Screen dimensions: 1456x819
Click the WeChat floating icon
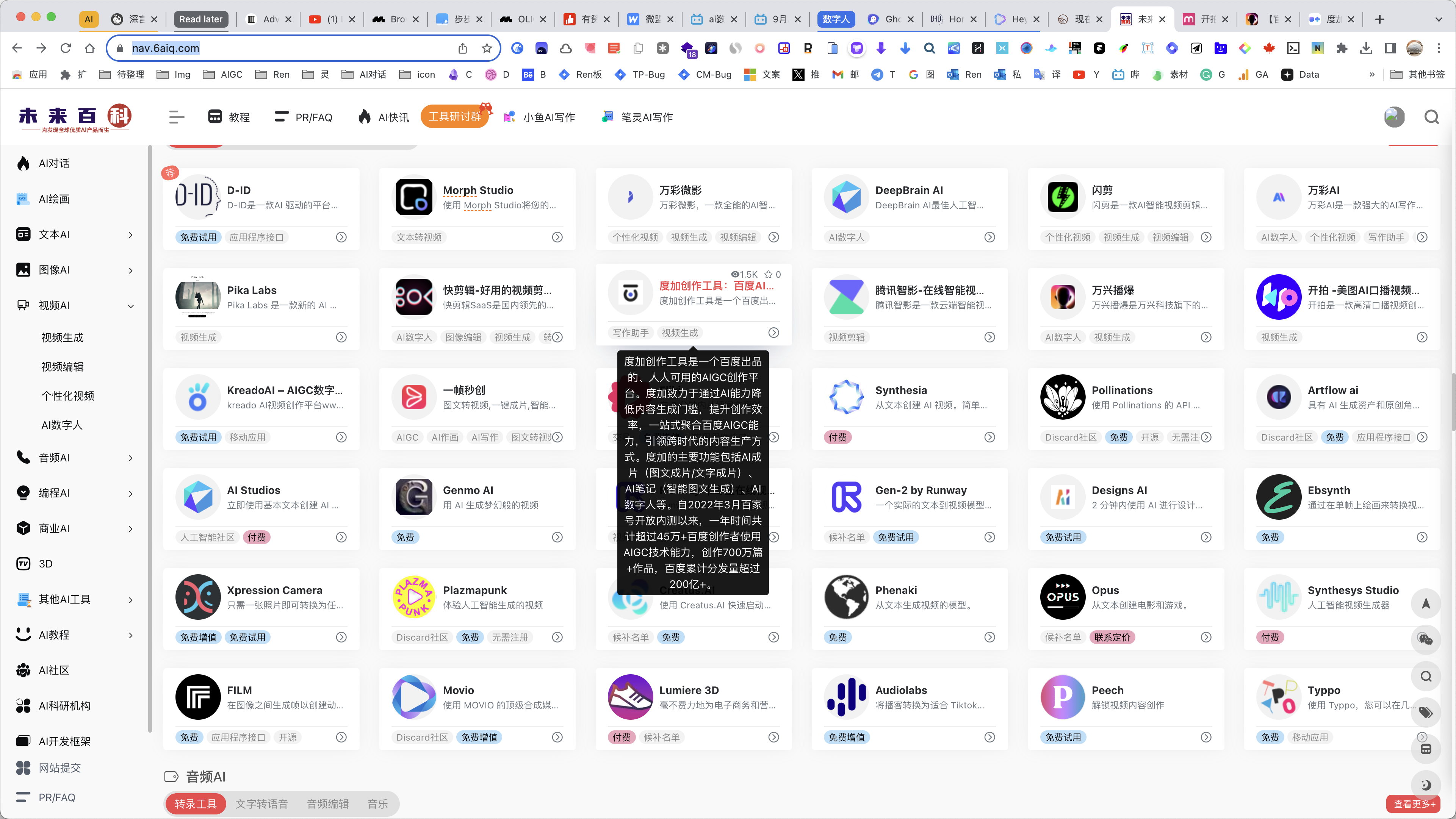1425,640
